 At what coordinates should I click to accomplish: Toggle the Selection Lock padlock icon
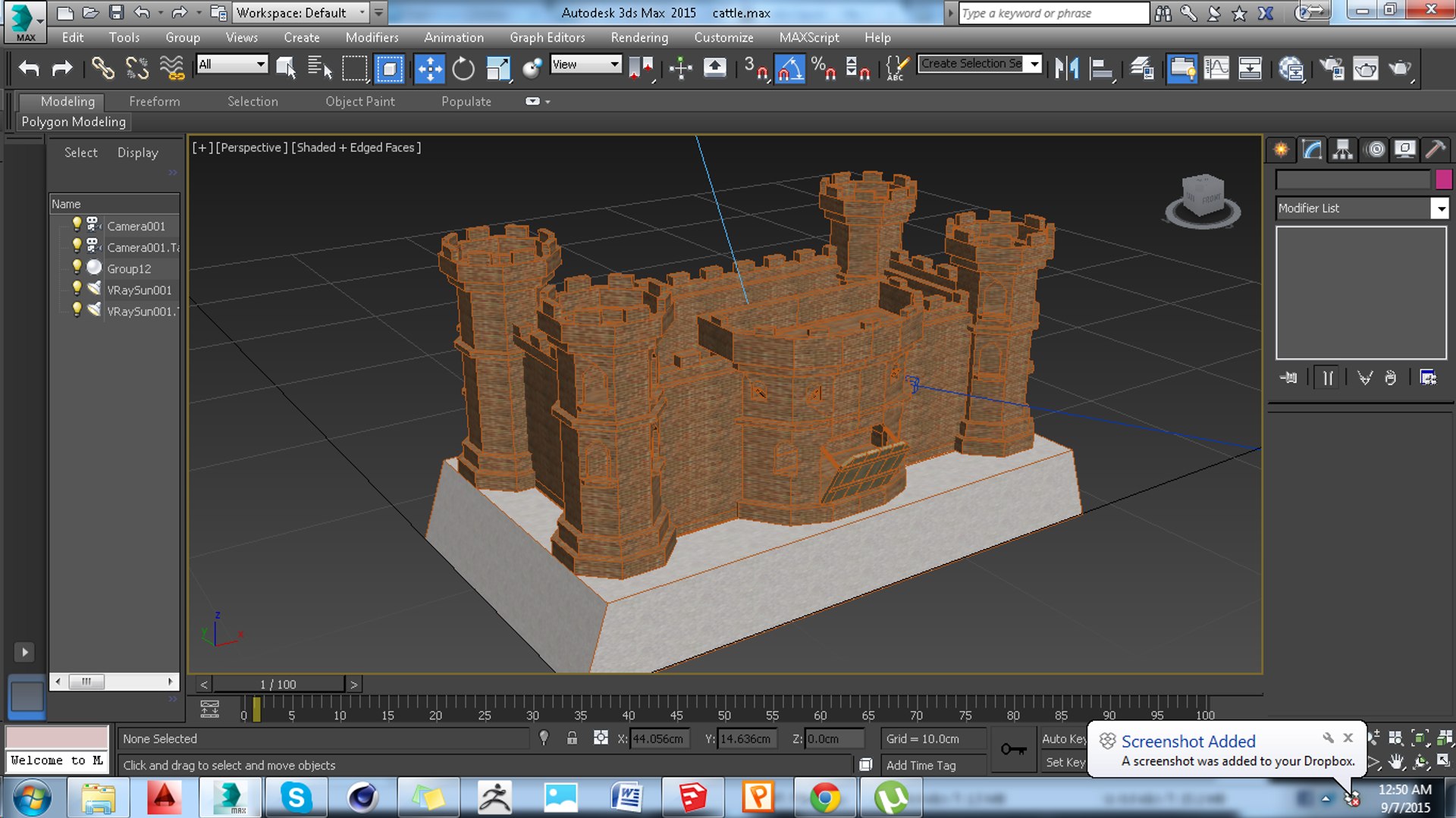click(573, 738)
